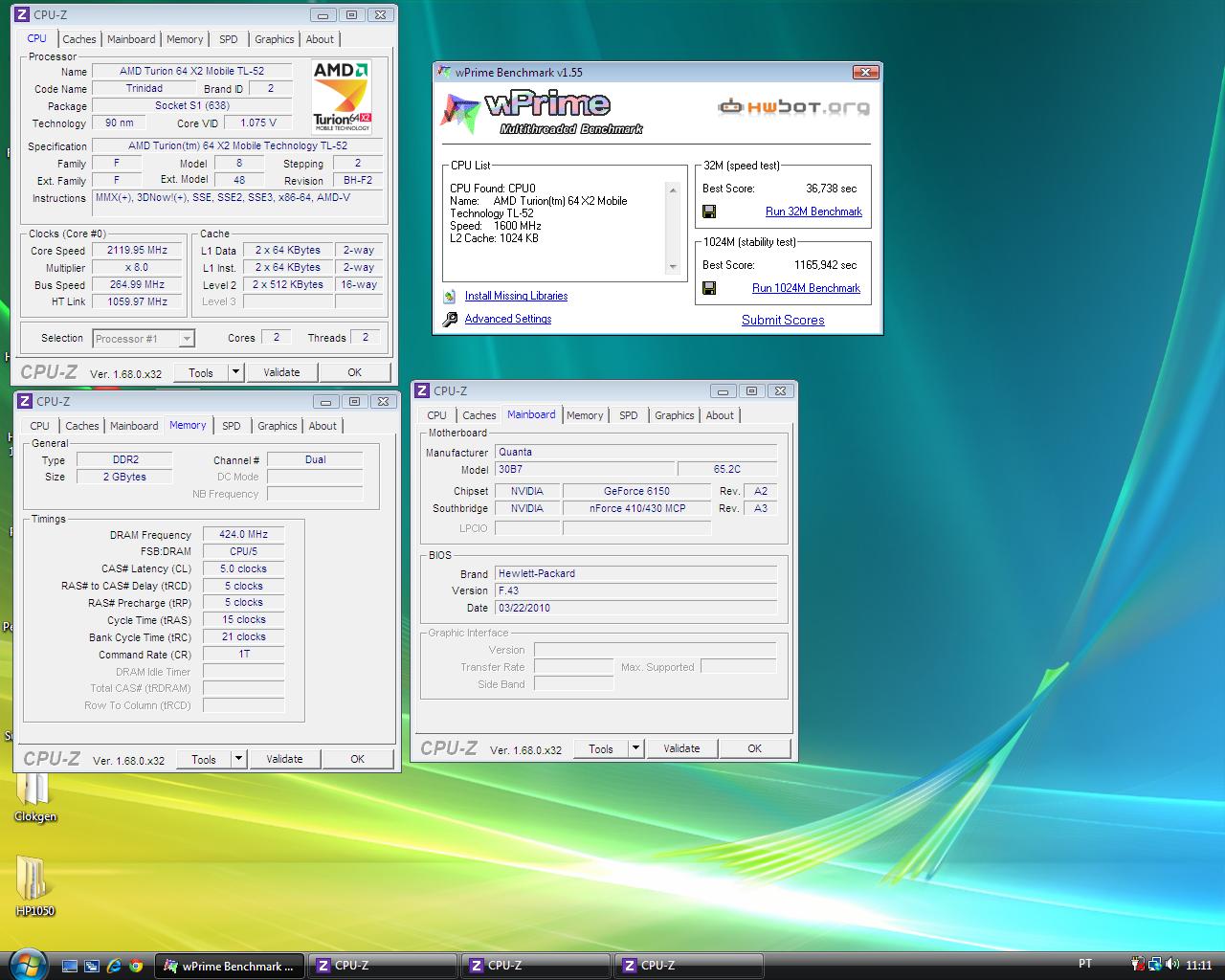Click the Core VID value 1.075 V

258,122
